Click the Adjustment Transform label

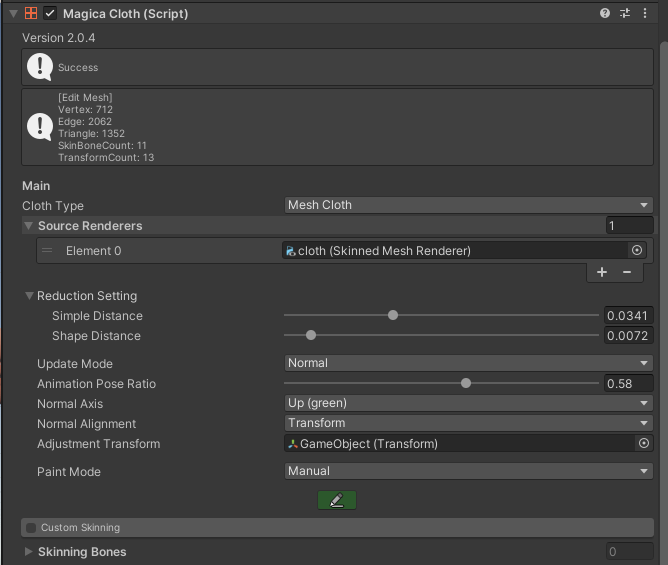[x=99, y=444]
